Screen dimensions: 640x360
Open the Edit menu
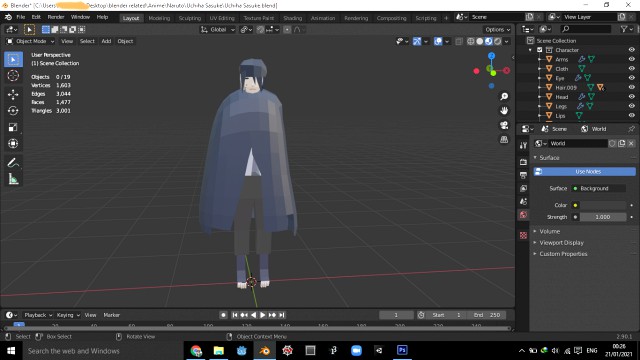tap(36, 17)
